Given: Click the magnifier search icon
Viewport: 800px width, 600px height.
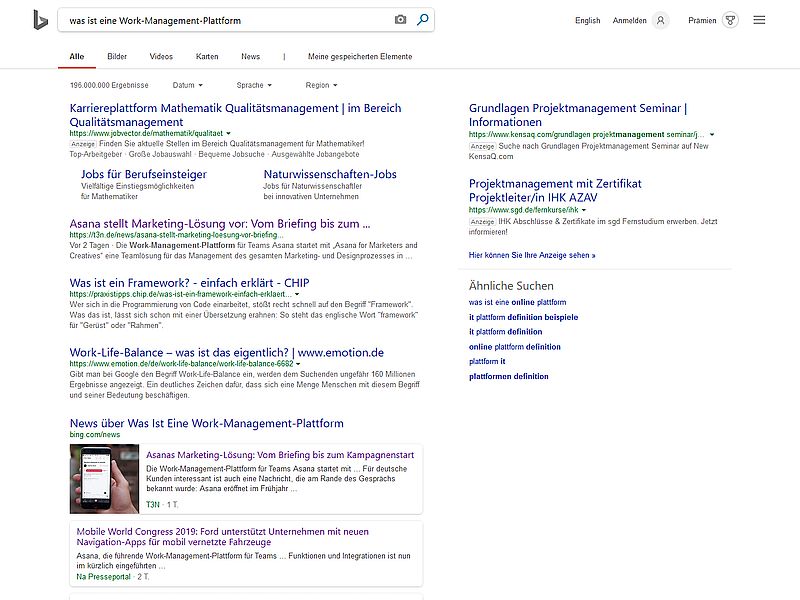Looking at the screenshot, I should 422,20.
